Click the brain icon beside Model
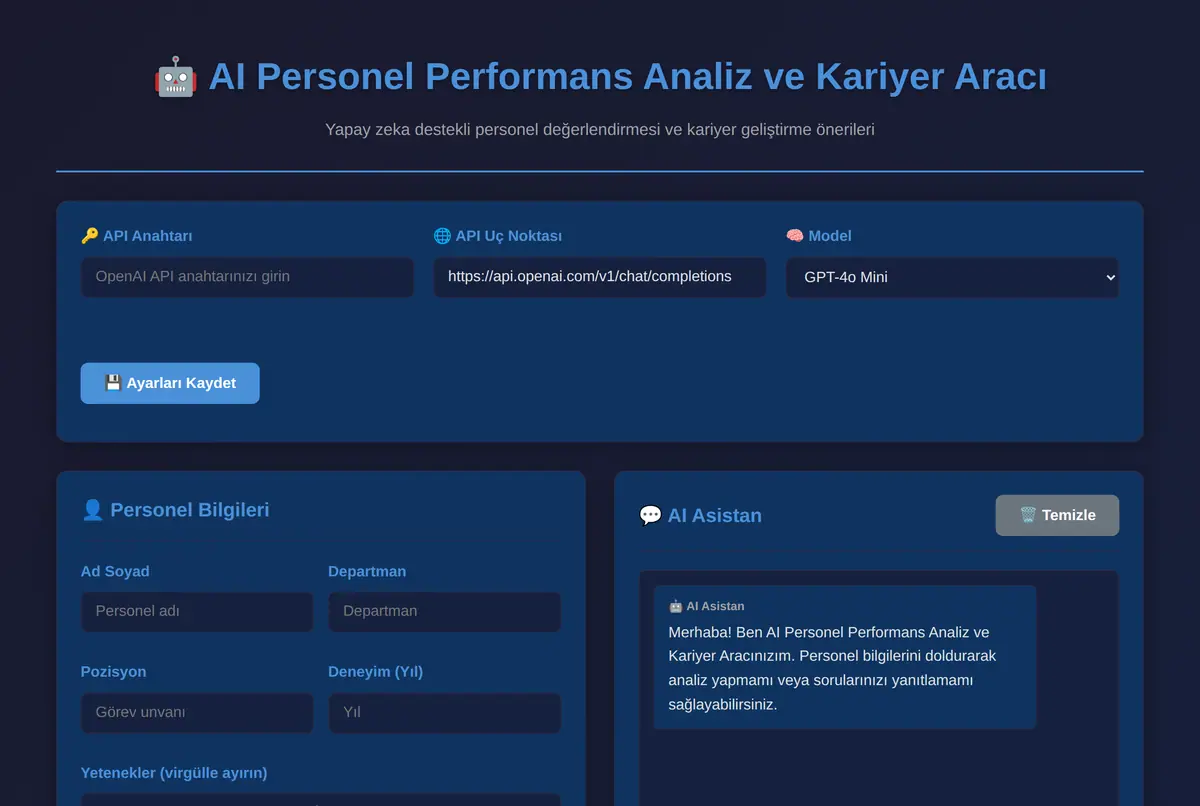This screenshot has height=806, width=1200. point(795,236)
